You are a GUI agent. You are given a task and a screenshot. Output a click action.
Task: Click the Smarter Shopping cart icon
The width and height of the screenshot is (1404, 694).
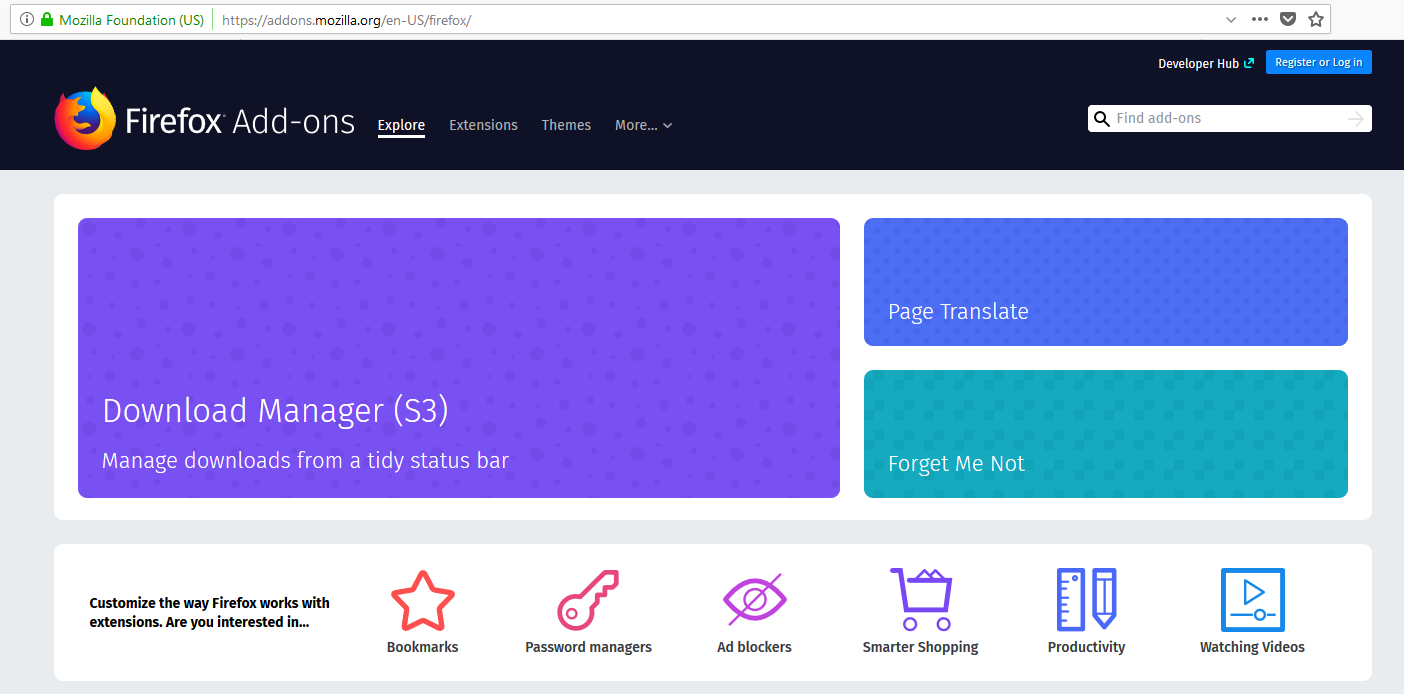pyautogui.click(x=920, y=600)
